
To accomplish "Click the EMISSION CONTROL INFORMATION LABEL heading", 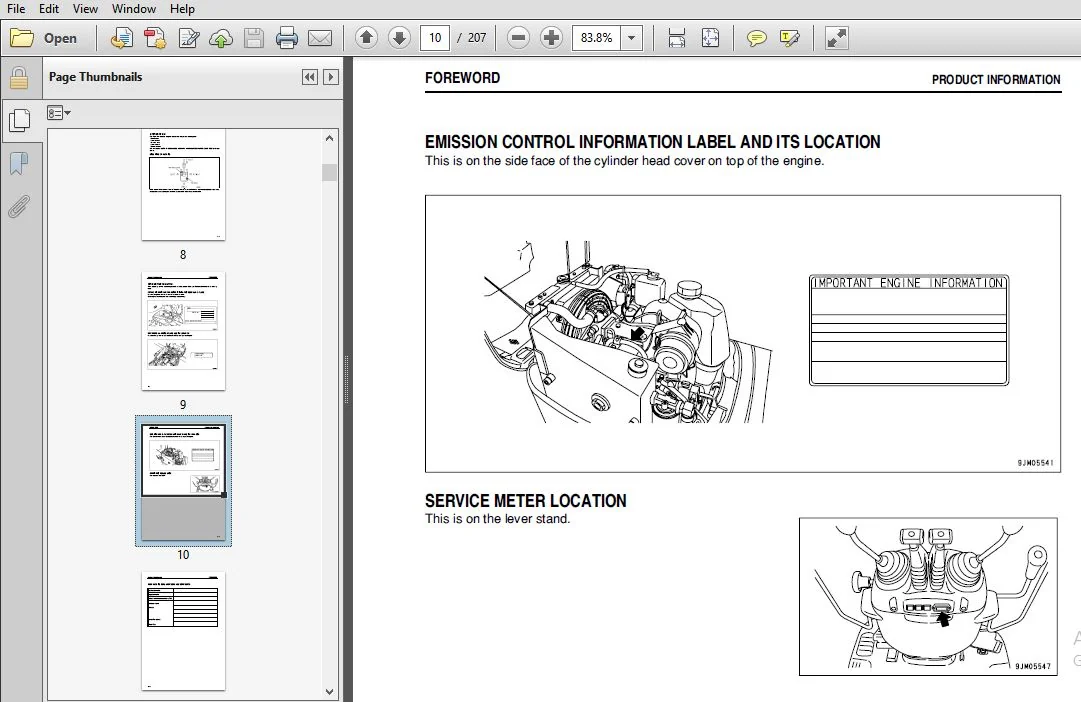I will (652, 142).
